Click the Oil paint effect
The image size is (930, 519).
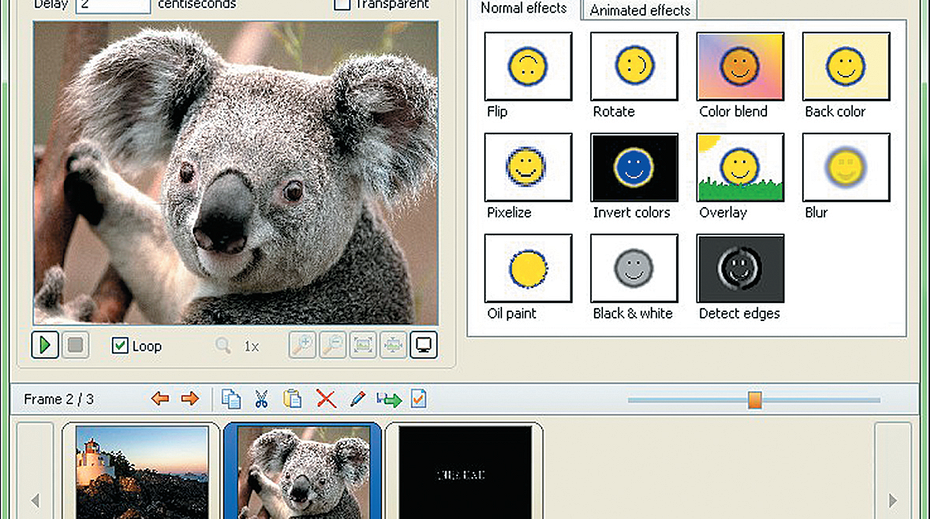(x=528, y=269)
